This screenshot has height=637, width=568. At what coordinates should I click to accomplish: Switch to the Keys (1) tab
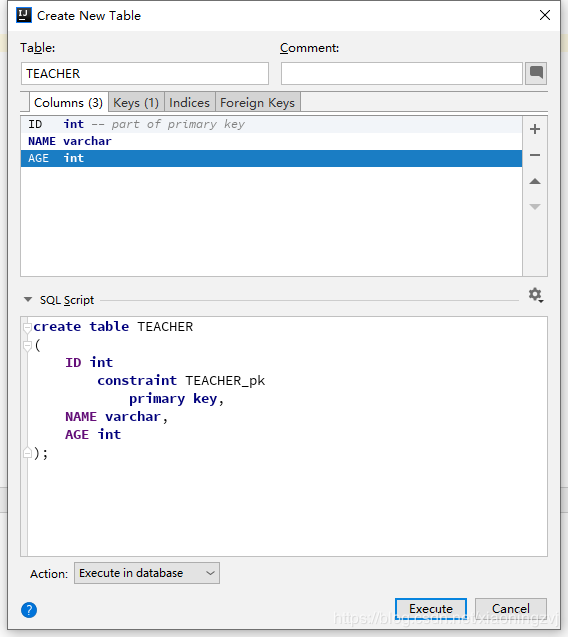[x=136, y=103]
